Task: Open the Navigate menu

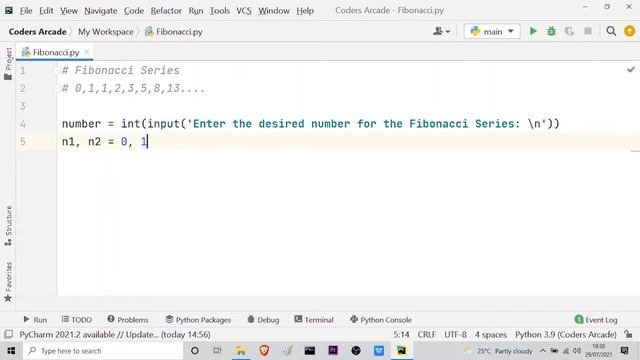Action: [101, 11]
